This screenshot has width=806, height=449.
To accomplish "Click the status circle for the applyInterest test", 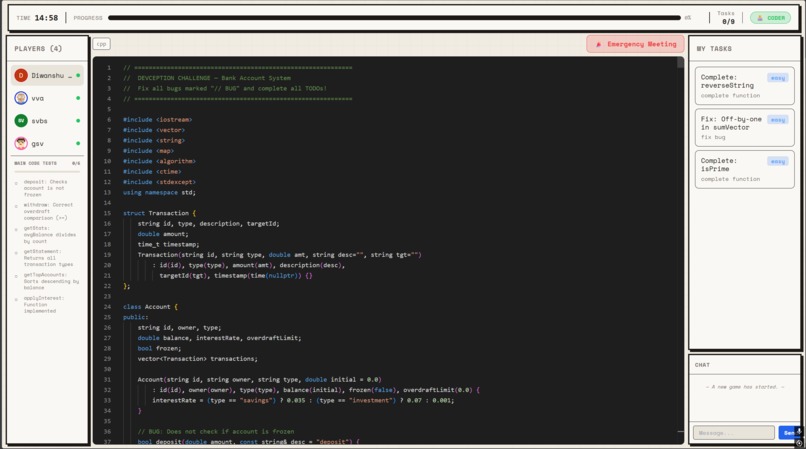I will click(16, 299).
